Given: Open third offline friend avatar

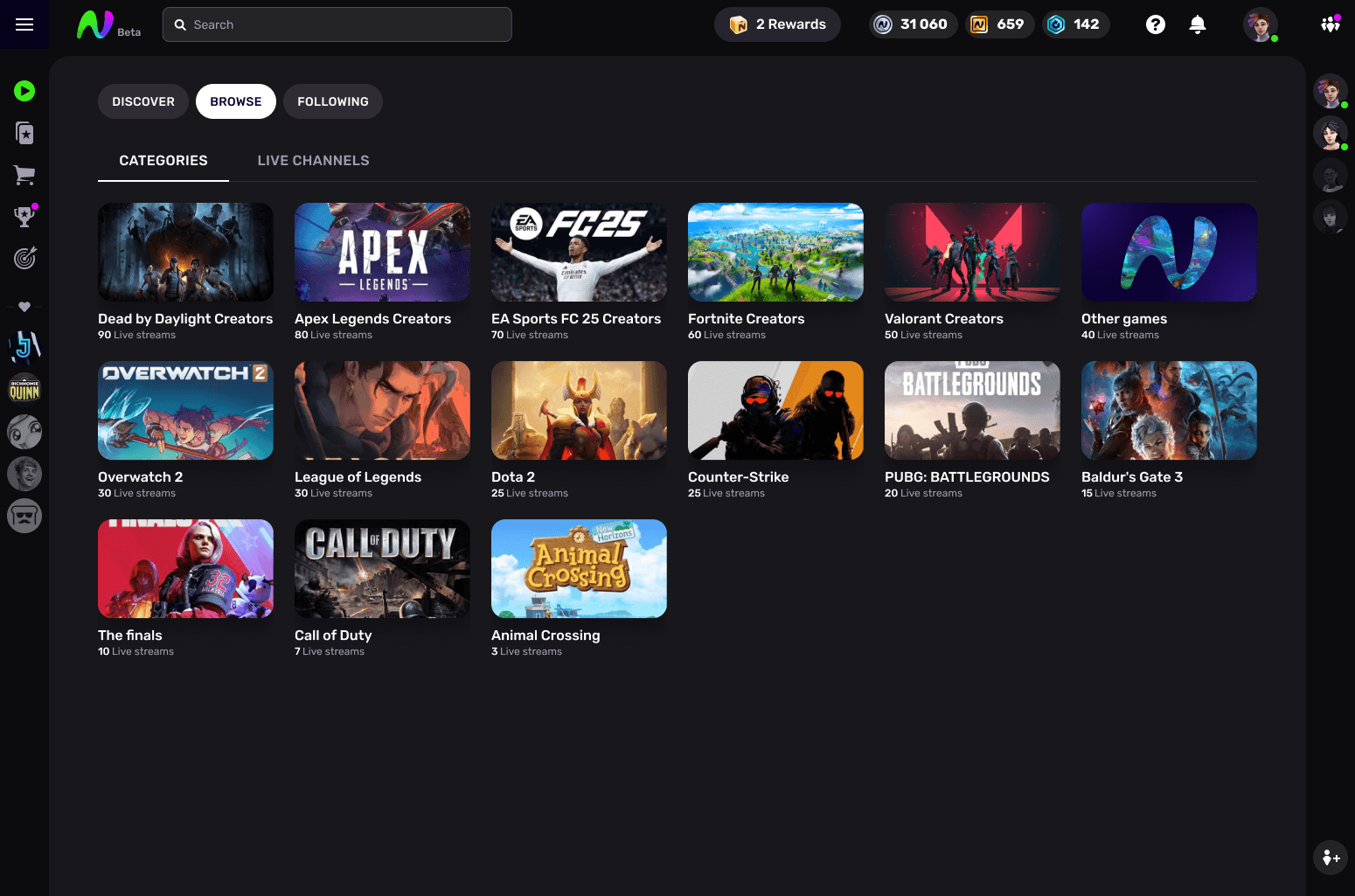Looking at the screenshot, I should click(x=1331, y=175).
